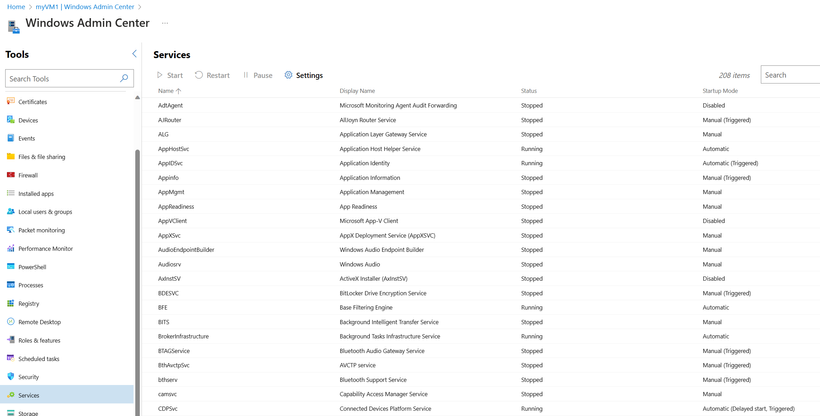Focus the services Search box

coord(790,75)
